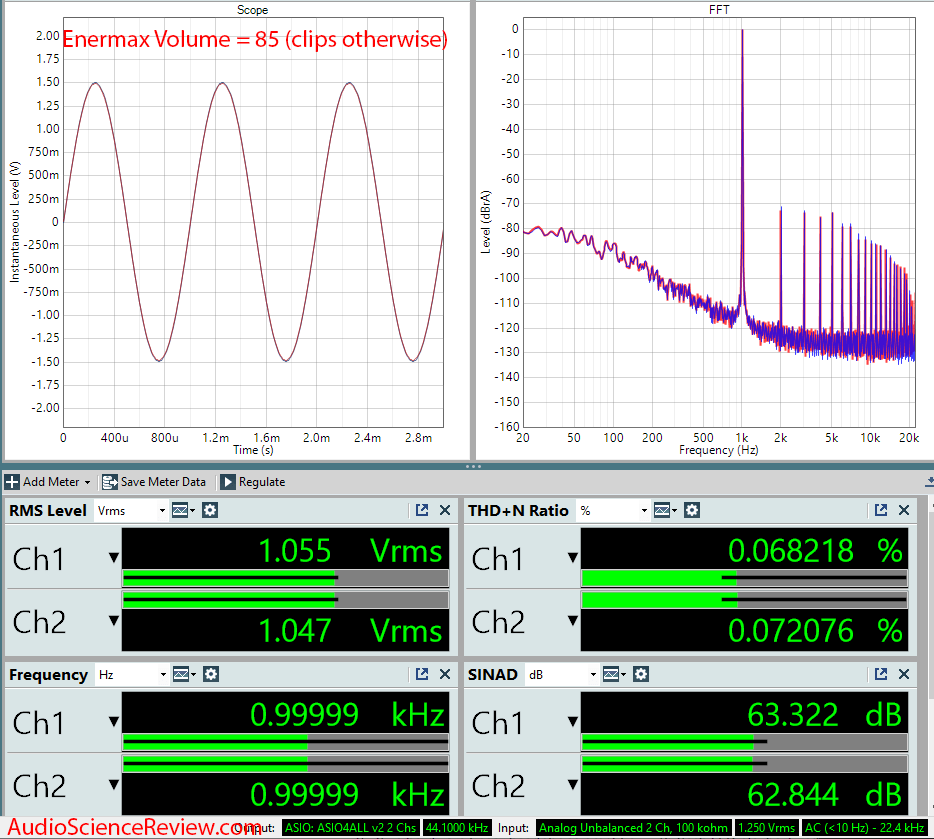
Task: Click AC (<10 Hz) - 22.4 kHz filter status
Action: click(864, 828)
